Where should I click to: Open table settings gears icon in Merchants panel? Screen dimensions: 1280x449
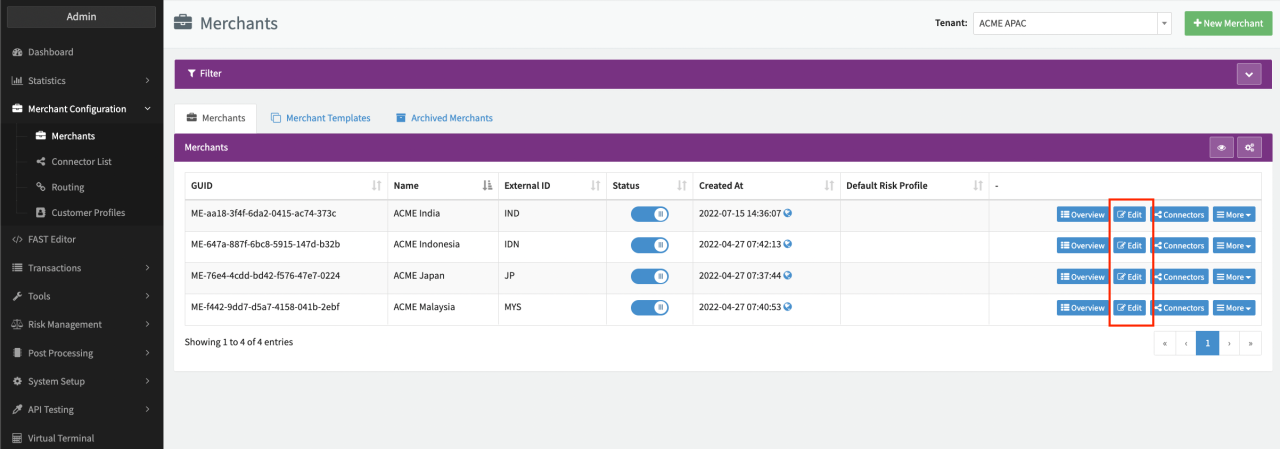click(1249, 148)
